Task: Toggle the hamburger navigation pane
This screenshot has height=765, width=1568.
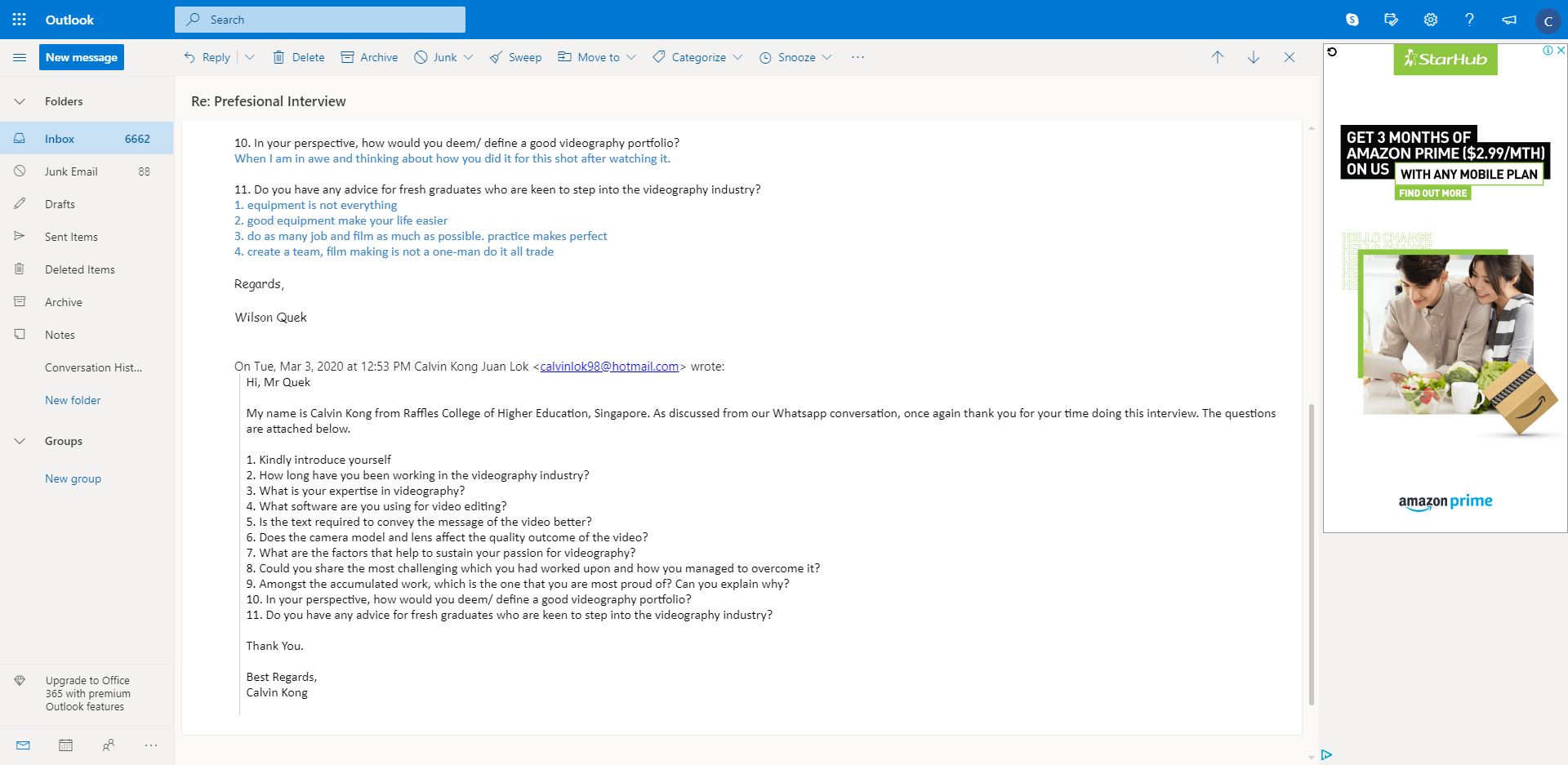Action: pos(20,57)
